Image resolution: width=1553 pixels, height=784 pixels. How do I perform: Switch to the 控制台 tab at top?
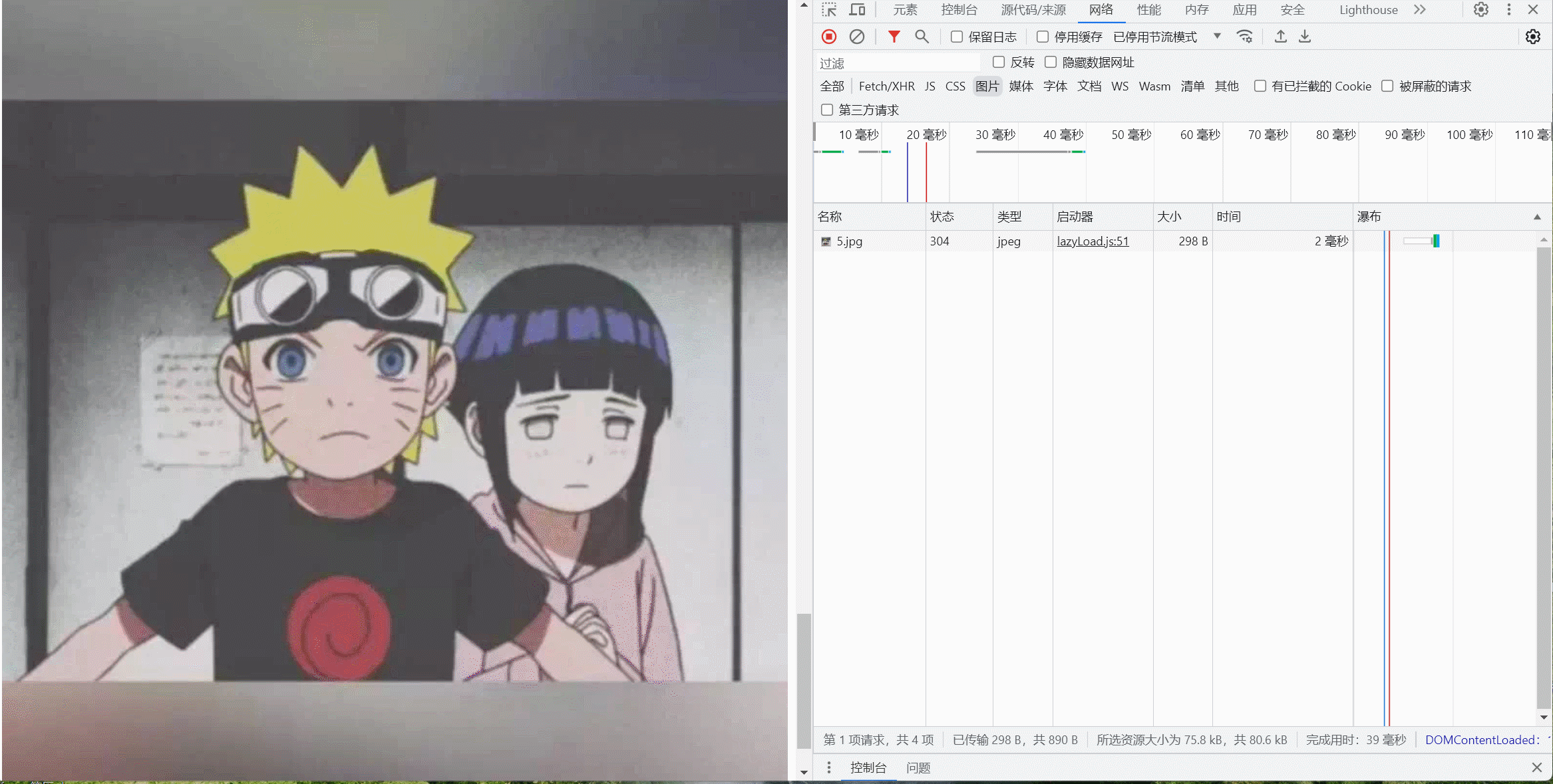(x=959, y=10)
